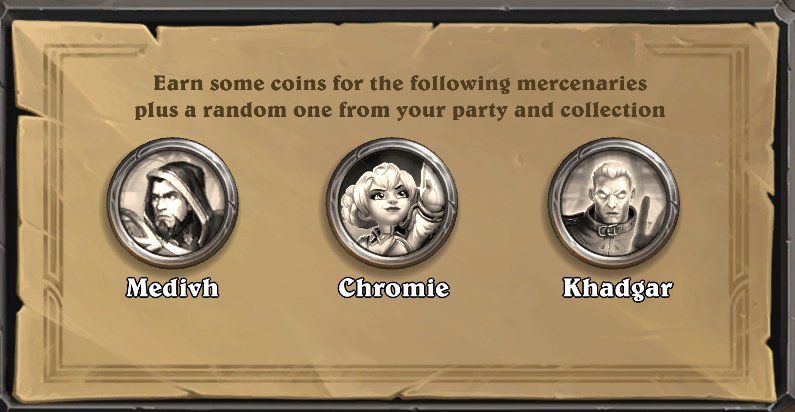Click the 'Earn some coins' header line

[400, 83]
